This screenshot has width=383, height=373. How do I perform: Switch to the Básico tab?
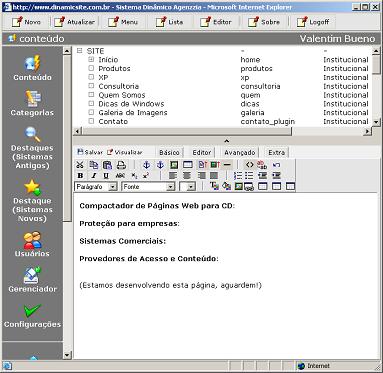[169, 152]
